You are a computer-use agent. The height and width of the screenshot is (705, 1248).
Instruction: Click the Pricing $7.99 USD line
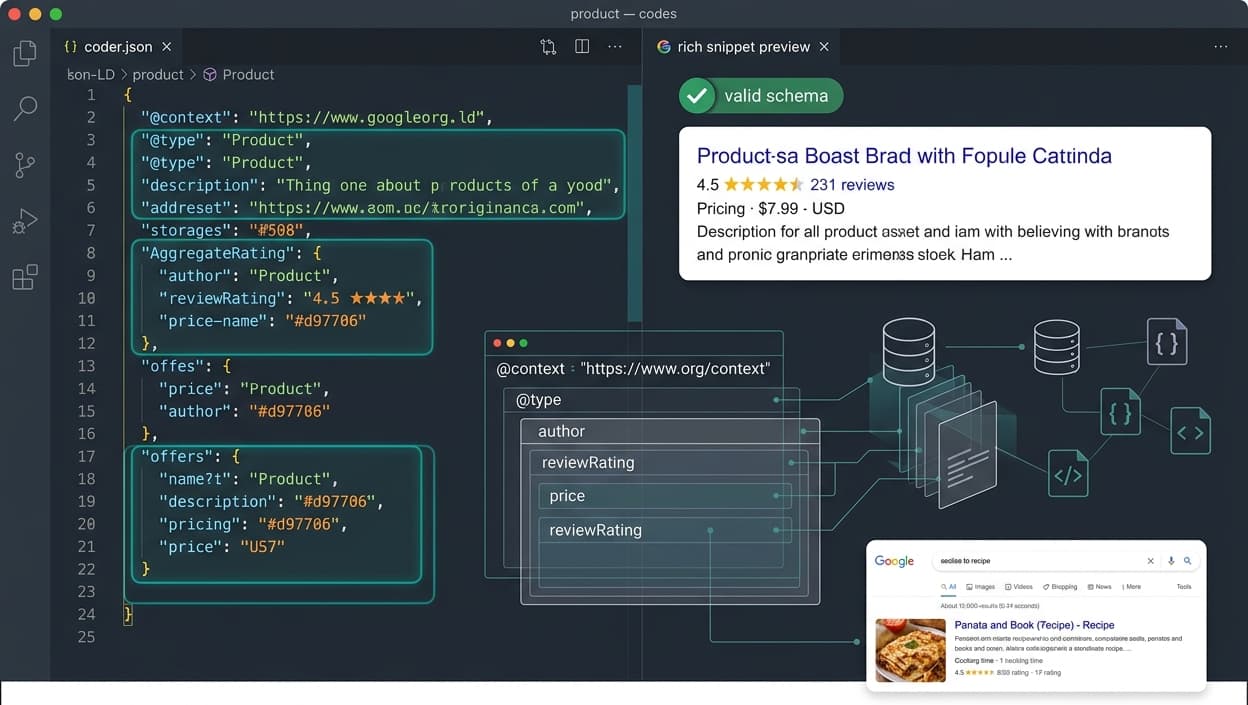coord(771,209)
